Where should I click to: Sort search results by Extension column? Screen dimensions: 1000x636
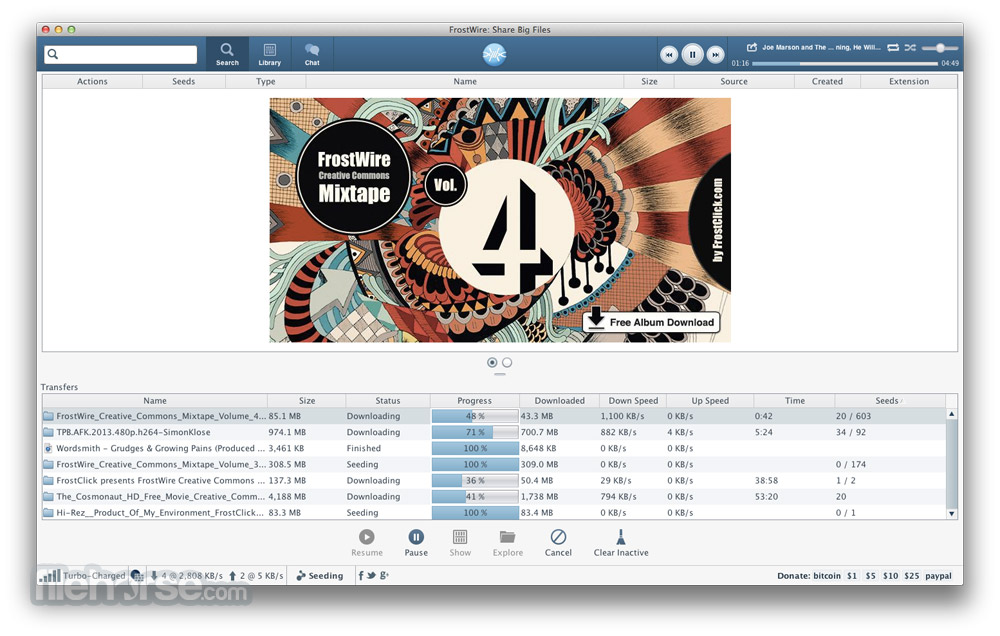click(x=909, y=82)
